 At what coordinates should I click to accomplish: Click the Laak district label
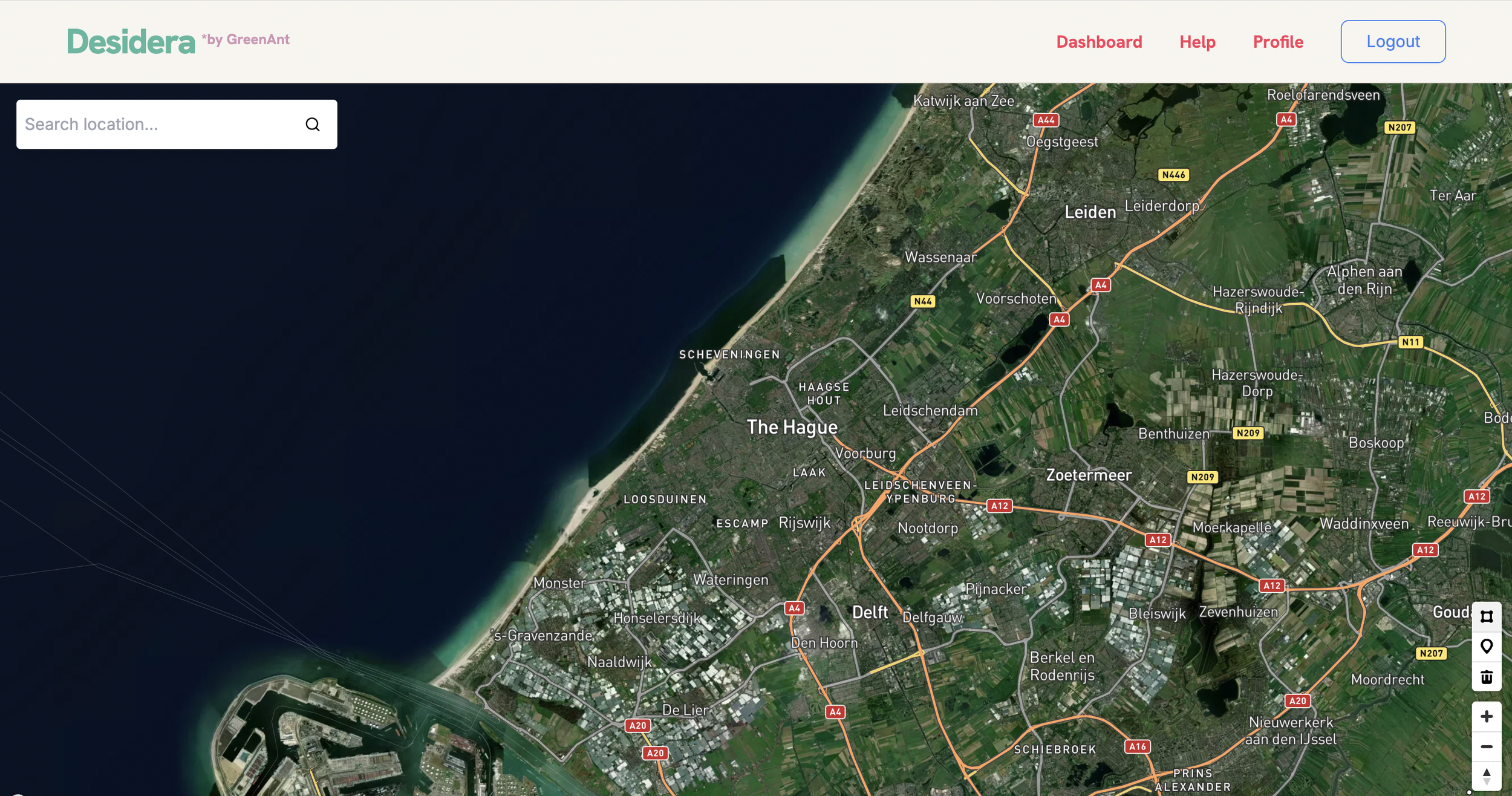point(809,472)
